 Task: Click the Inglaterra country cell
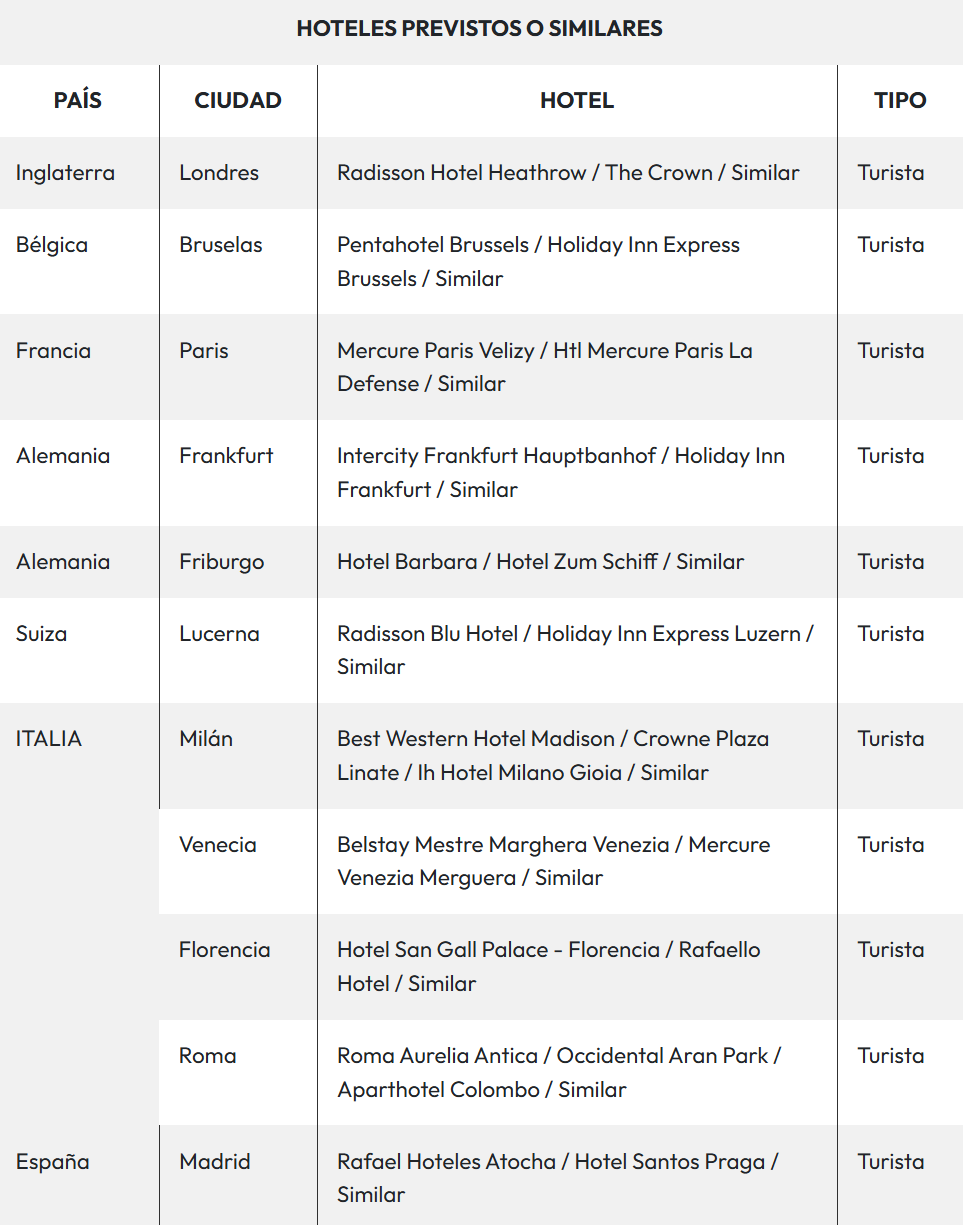pos(65,173)
